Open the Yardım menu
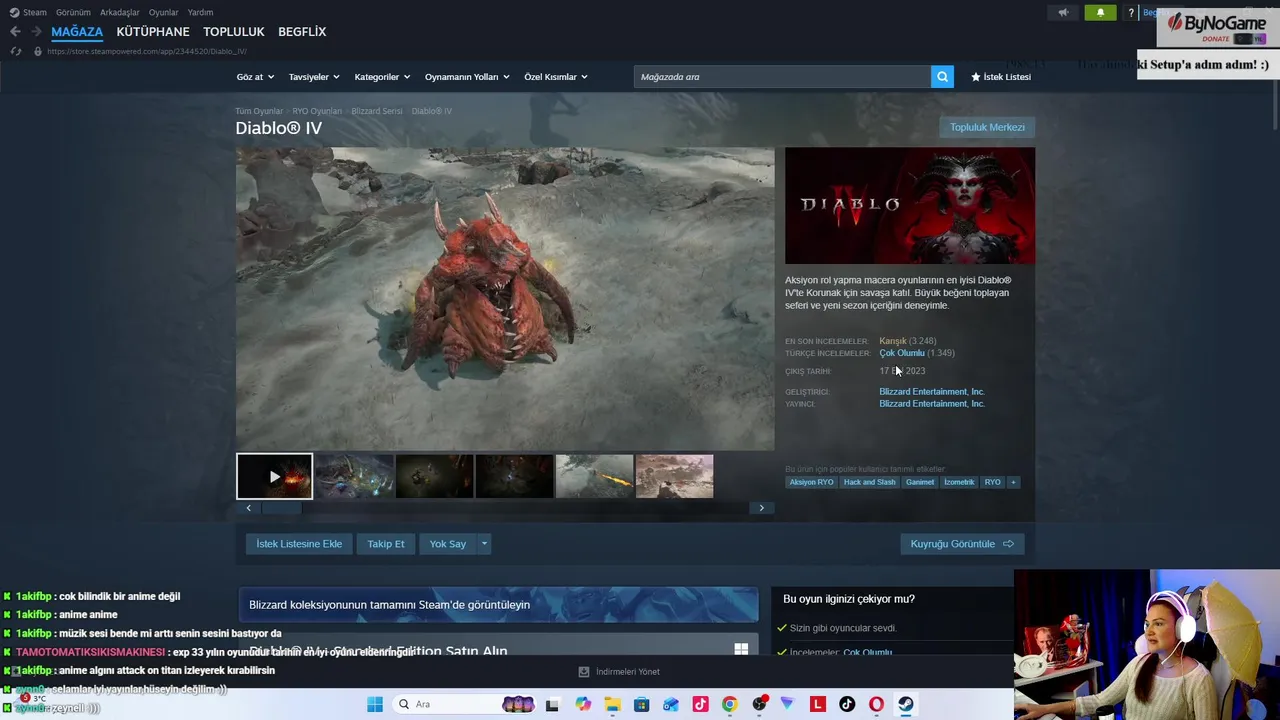This screenshot has width=1280, height=720. (200, 12)
